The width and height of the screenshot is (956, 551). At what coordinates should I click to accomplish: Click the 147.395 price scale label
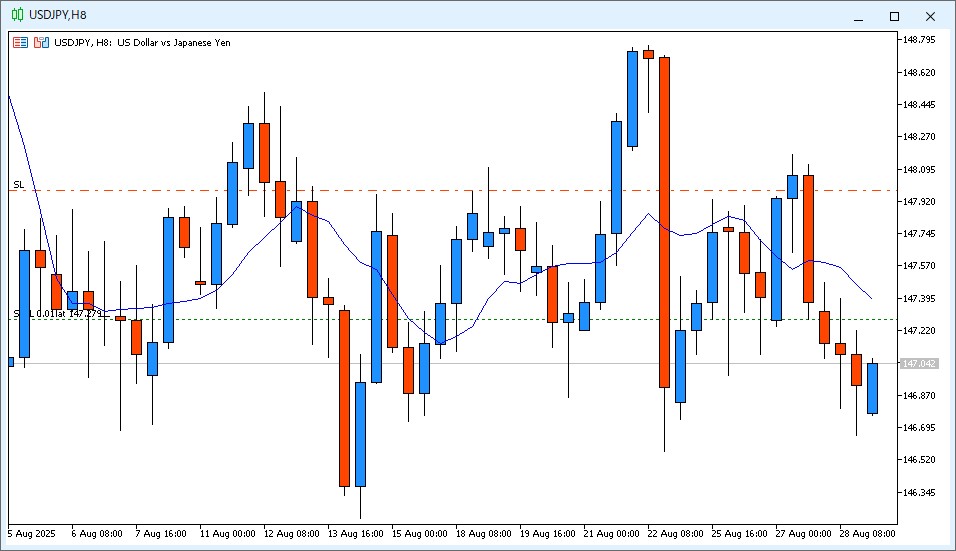coord(919,298)
